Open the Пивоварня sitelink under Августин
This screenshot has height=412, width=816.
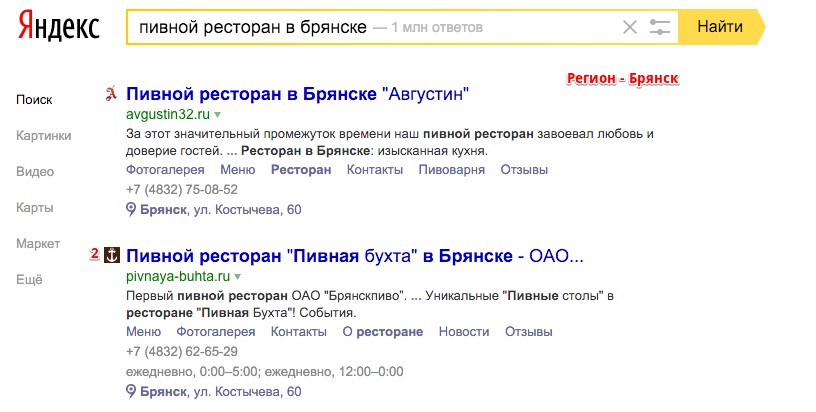tap(451, 170)
